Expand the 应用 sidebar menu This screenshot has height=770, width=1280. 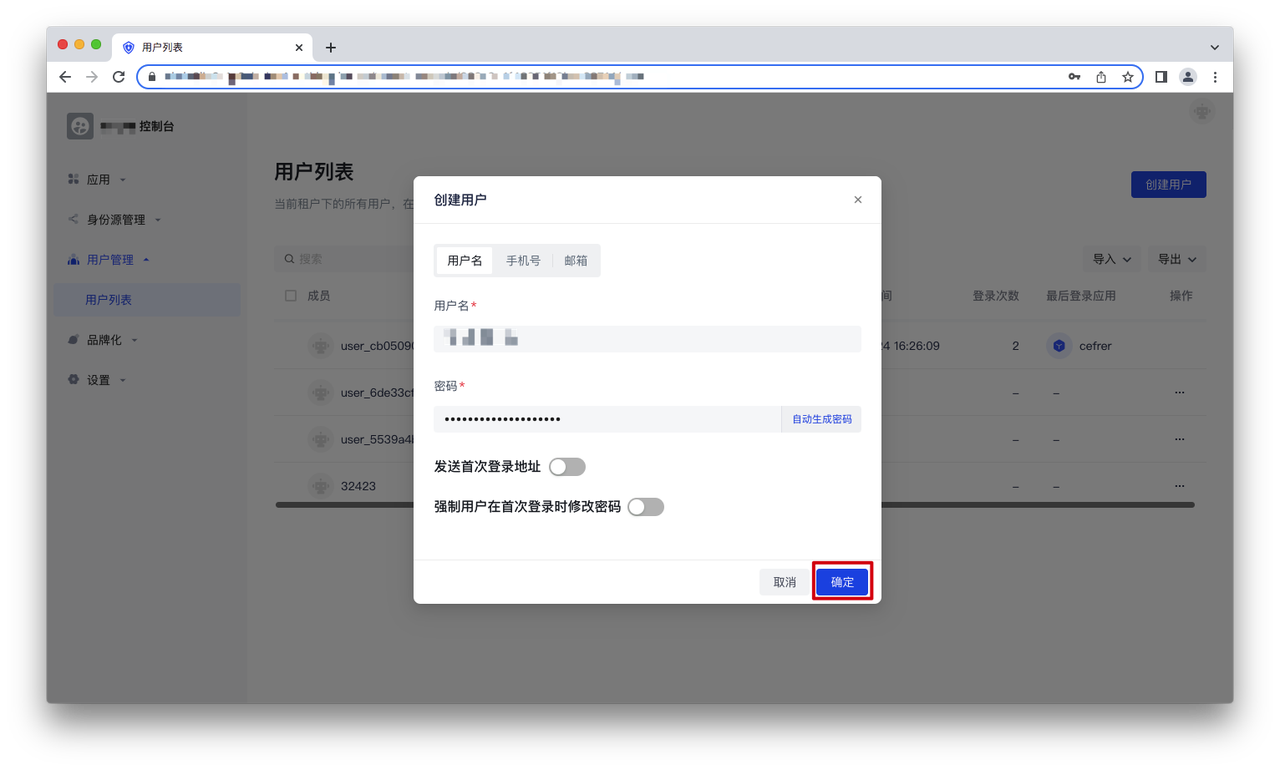(98, 180)
